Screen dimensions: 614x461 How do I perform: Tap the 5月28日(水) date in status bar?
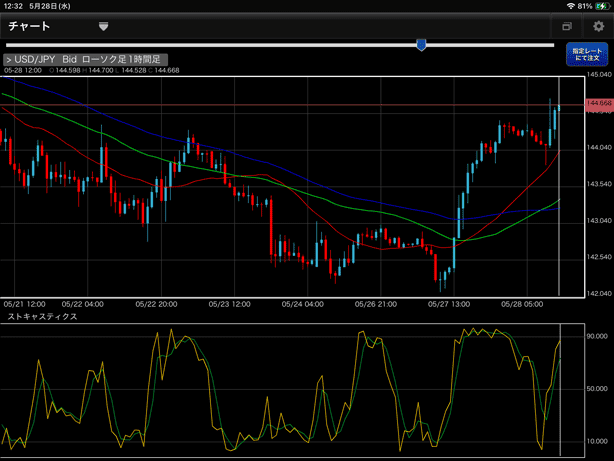(50, 6)
